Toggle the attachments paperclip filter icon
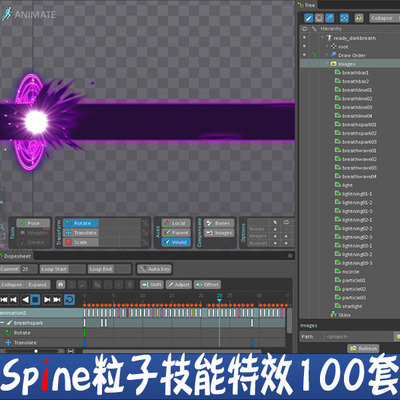The width and height of the screenshot is (400, 400). (330, 18)
